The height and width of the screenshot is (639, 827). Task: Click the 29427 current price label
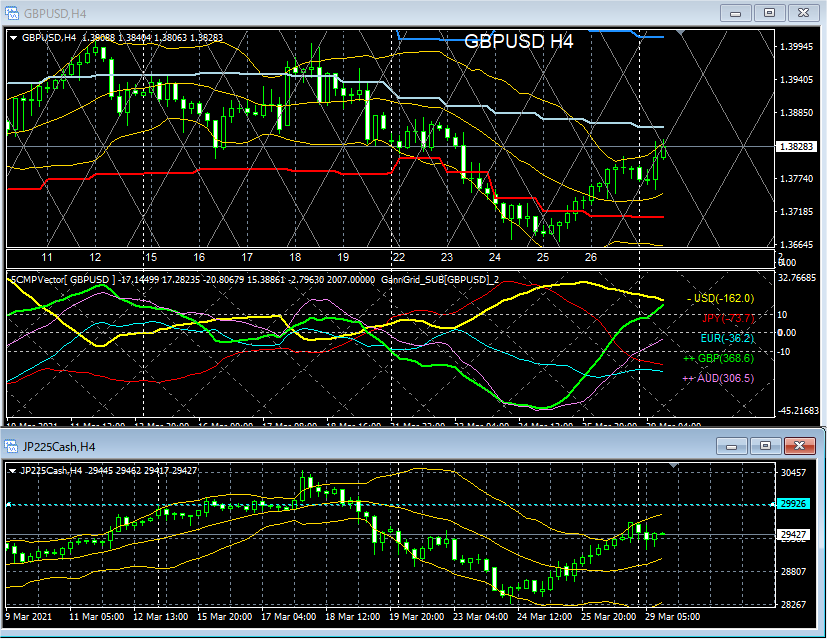click(x=793, y=535)
